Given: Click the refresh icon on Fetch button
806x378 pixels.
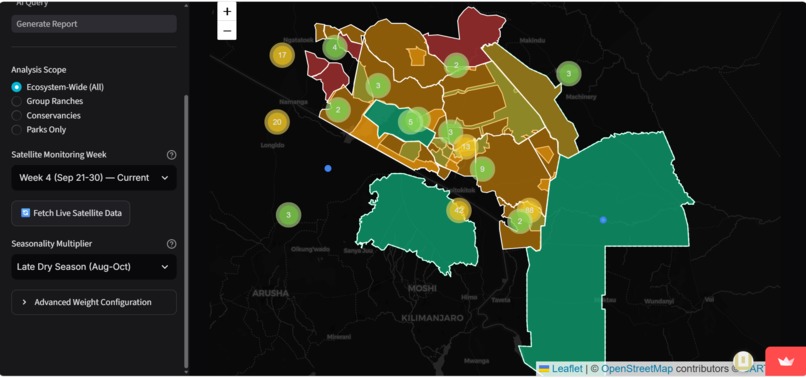Looking at the screenshot, I should coord(25,213).
